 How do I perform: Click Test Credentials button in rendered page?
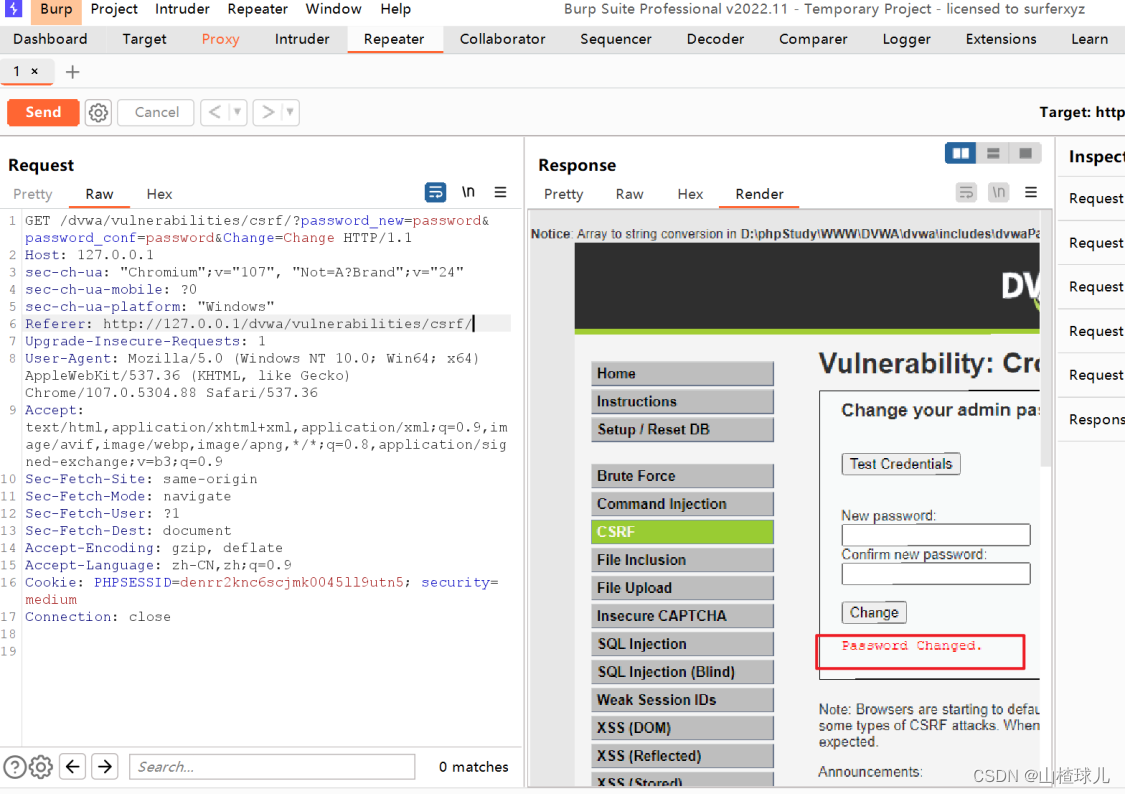900,464
